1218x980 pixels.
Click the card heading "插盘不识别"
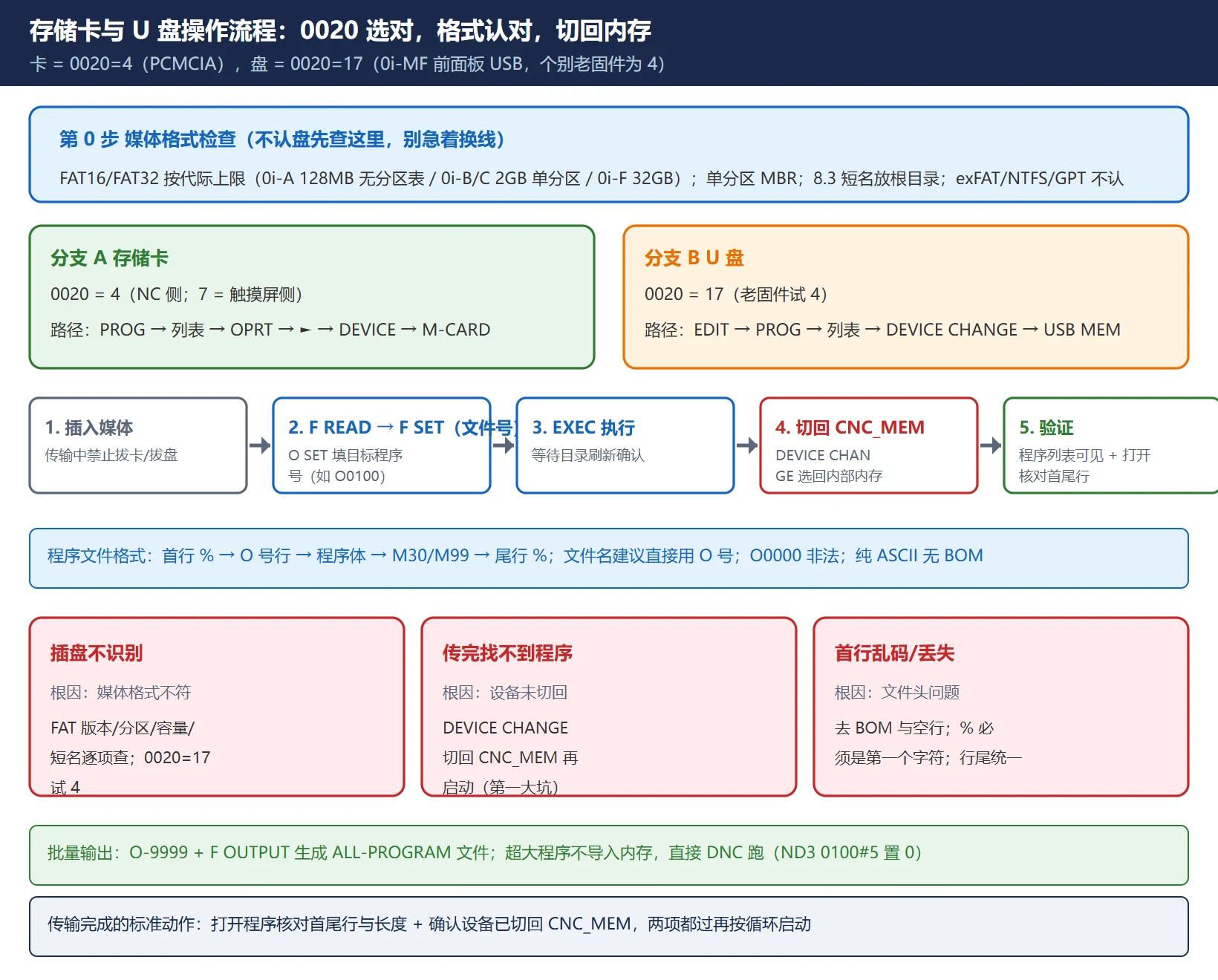tap(97, 653)
